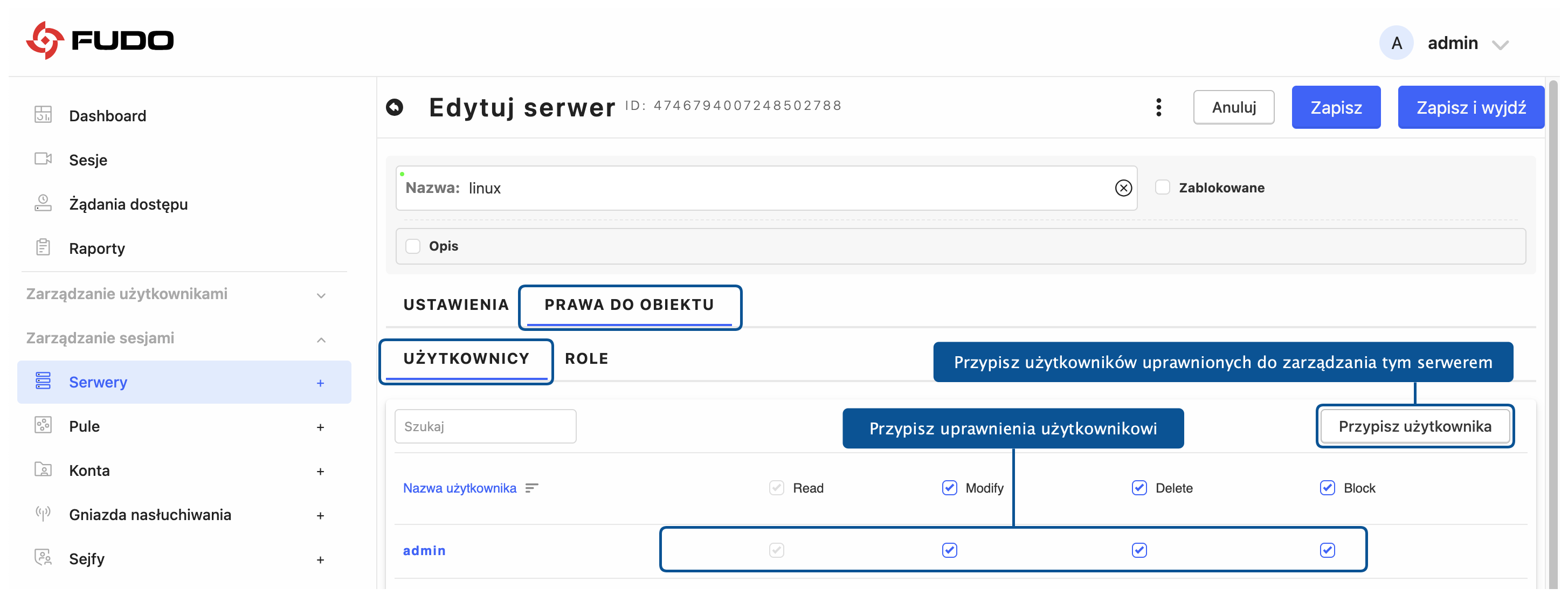
Task: Select the UŻYTKOWNICY sub-tab
Action: (x=466, y=358)
